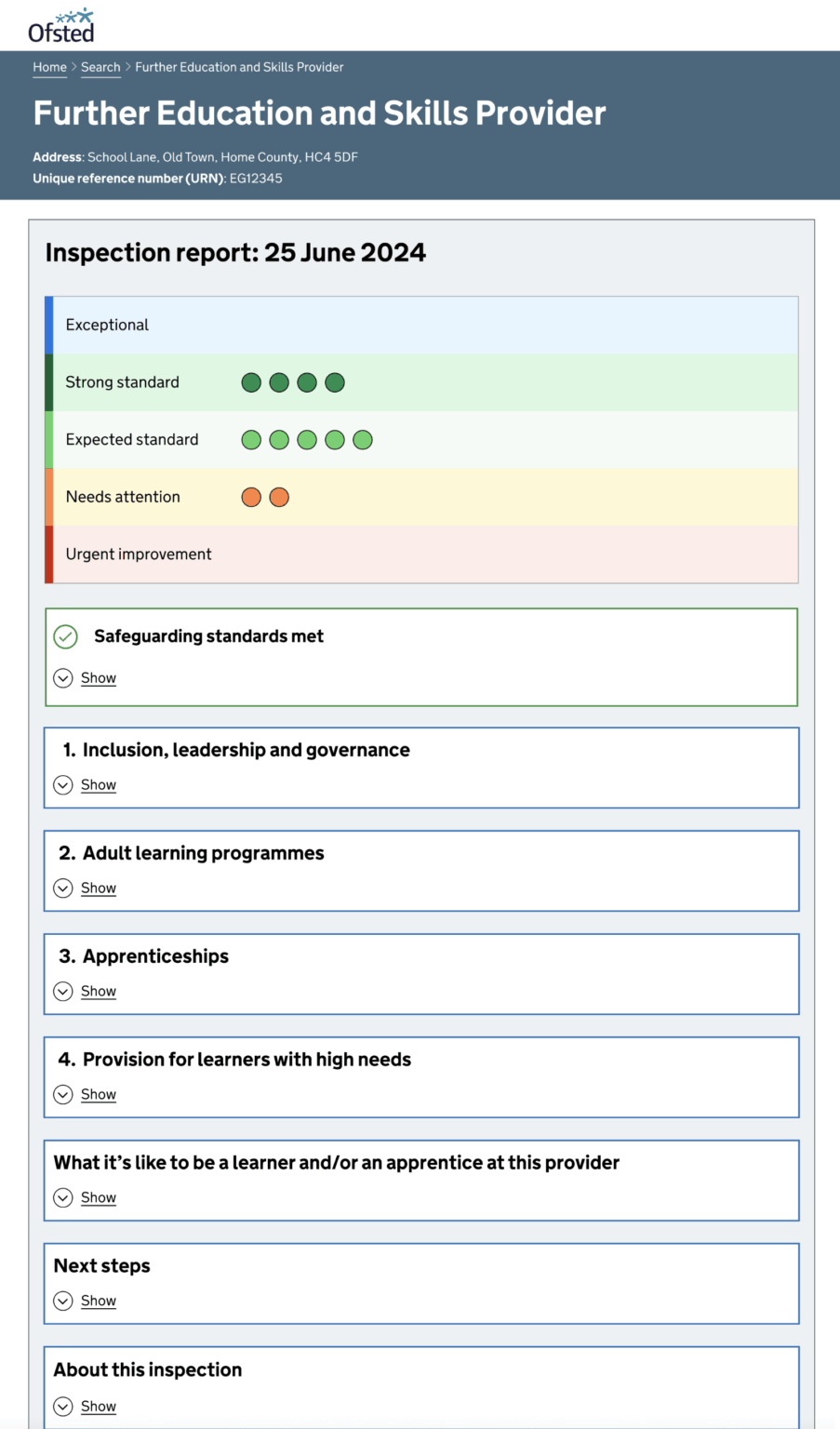This screenshot has height=1429, width=840.
Task: Click the Further Education and Skills Provider breadcrumb
Action: click(239, 67)
